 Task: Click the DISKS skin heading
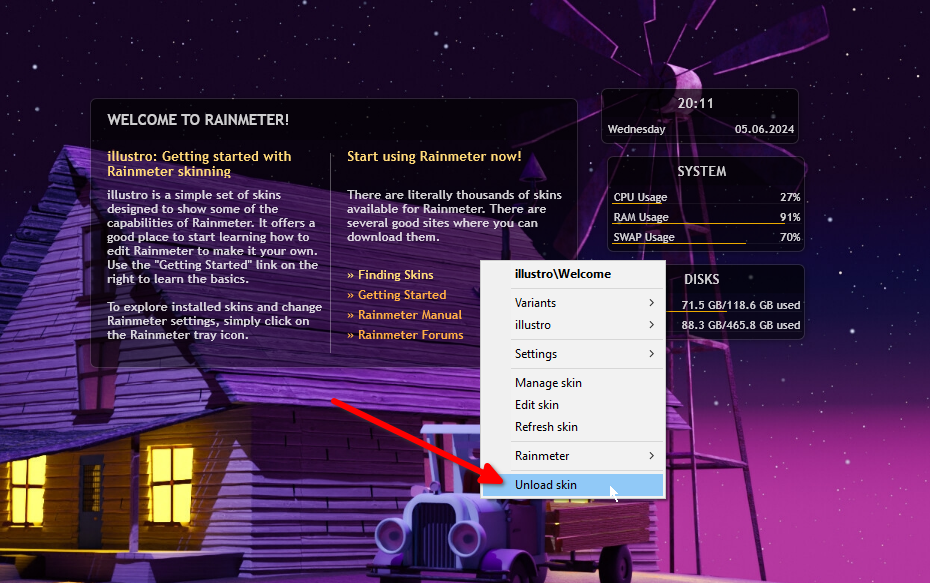pos(702,279)
